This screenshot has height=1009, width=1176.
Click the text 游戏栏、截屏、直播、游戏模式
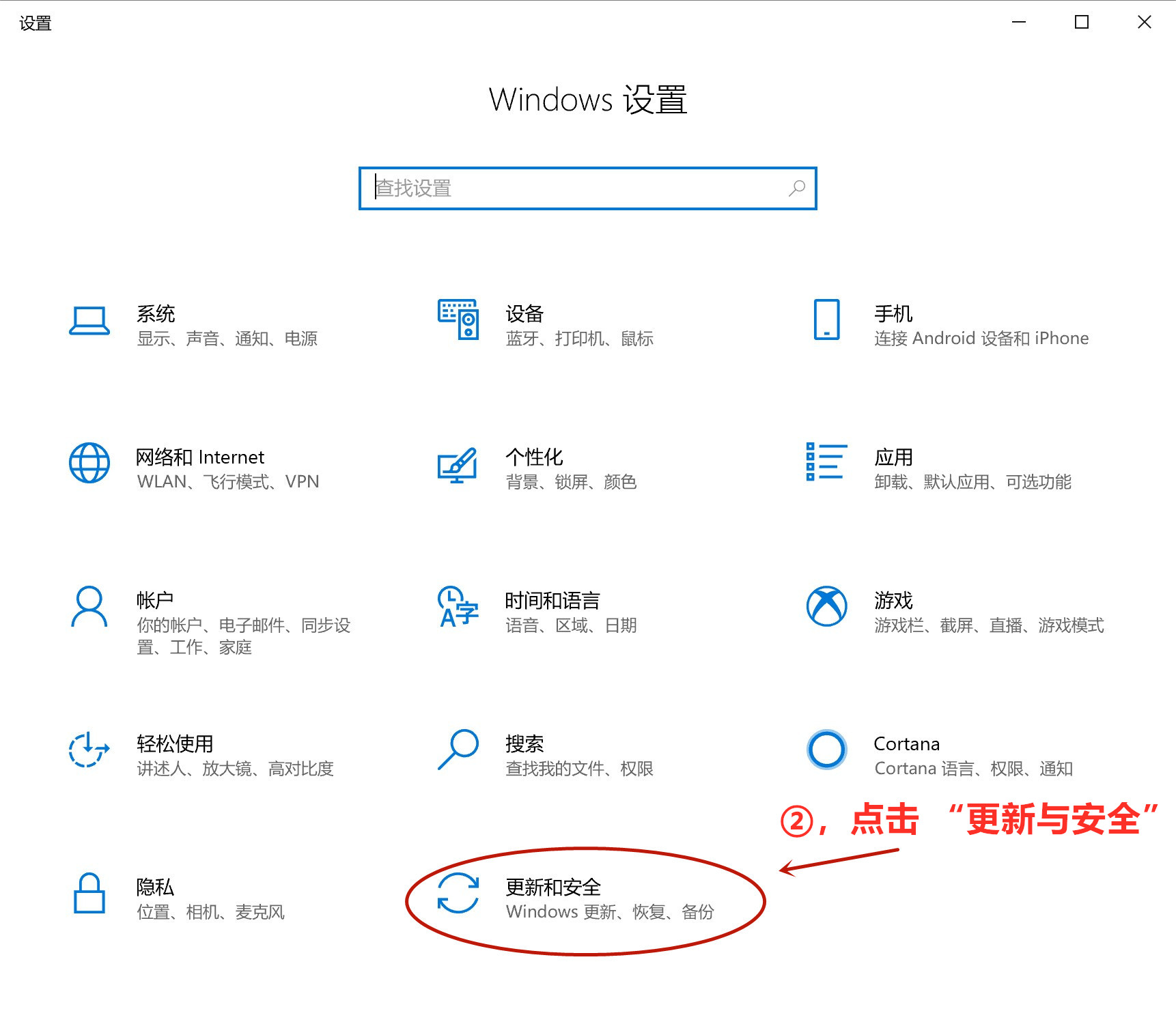click(990, 625)
